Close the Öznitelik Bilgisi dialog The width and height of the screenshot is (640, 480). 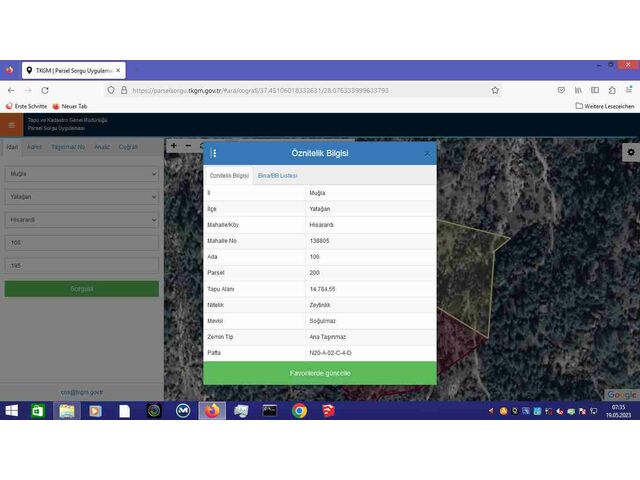(427, 153)
